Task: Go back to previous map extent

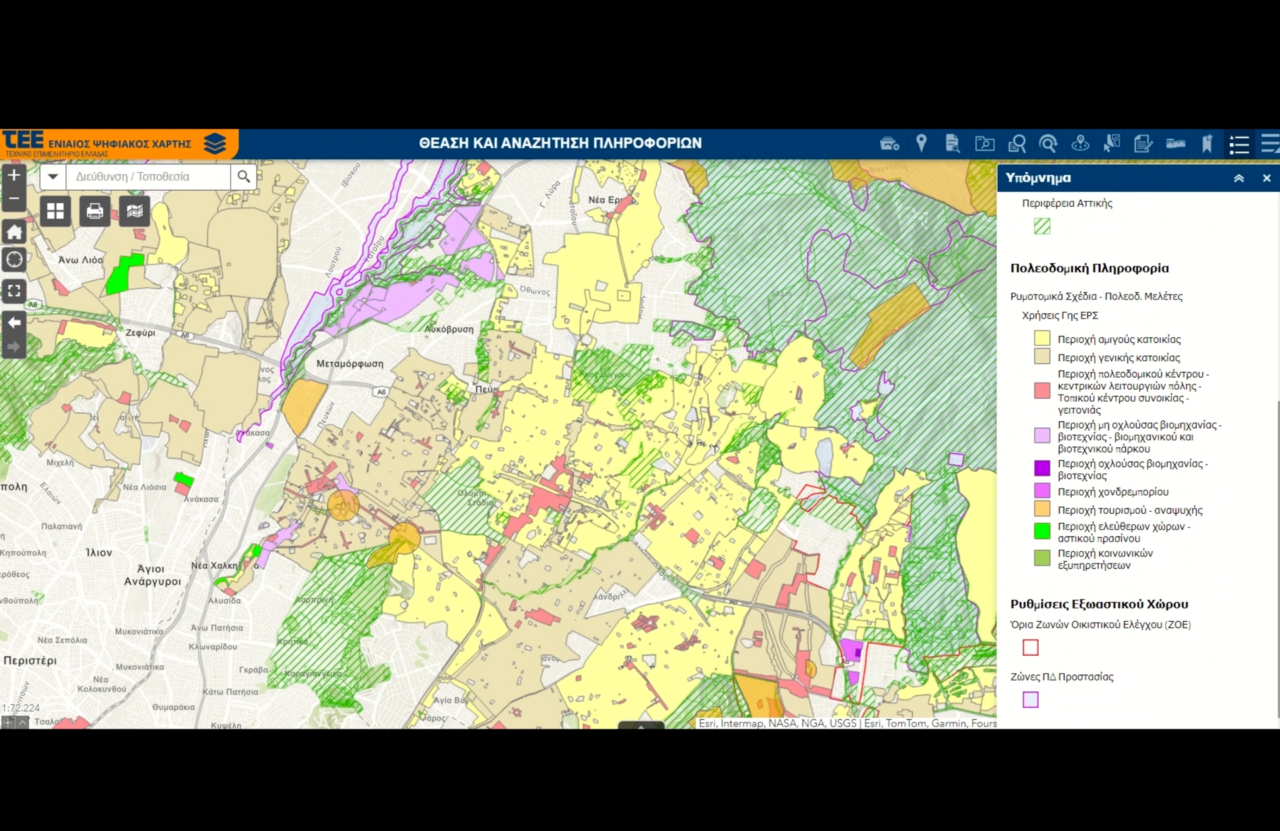Action: 14,322
